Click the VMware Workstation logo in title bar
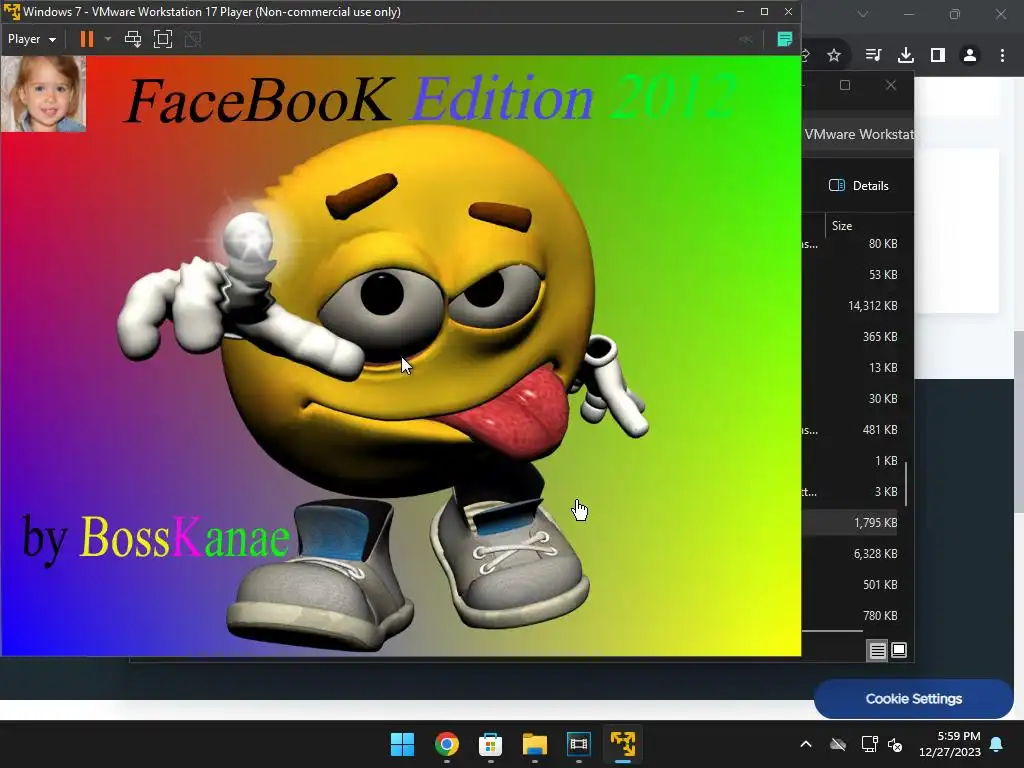This screenshot has width=1024, height=768. pos(11,12)
